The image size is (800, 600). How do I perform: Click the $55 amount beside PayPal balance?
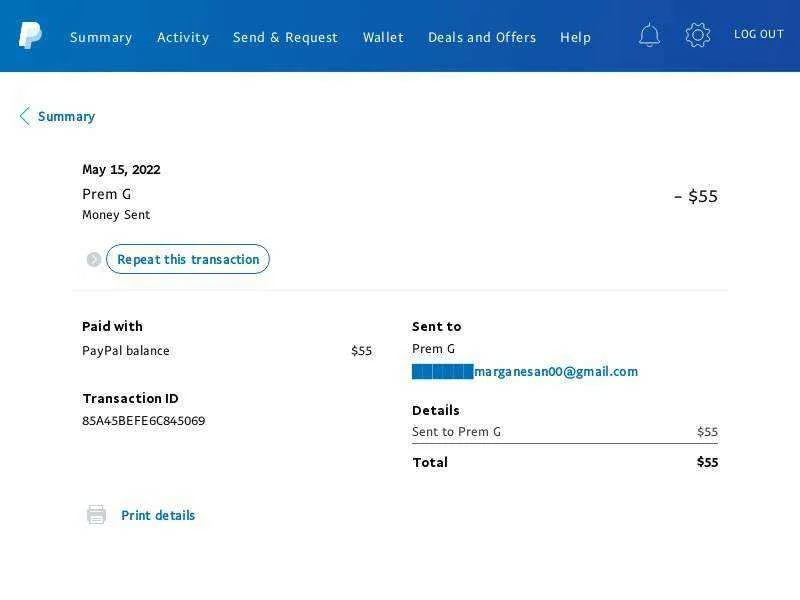[x=362, y=351]
